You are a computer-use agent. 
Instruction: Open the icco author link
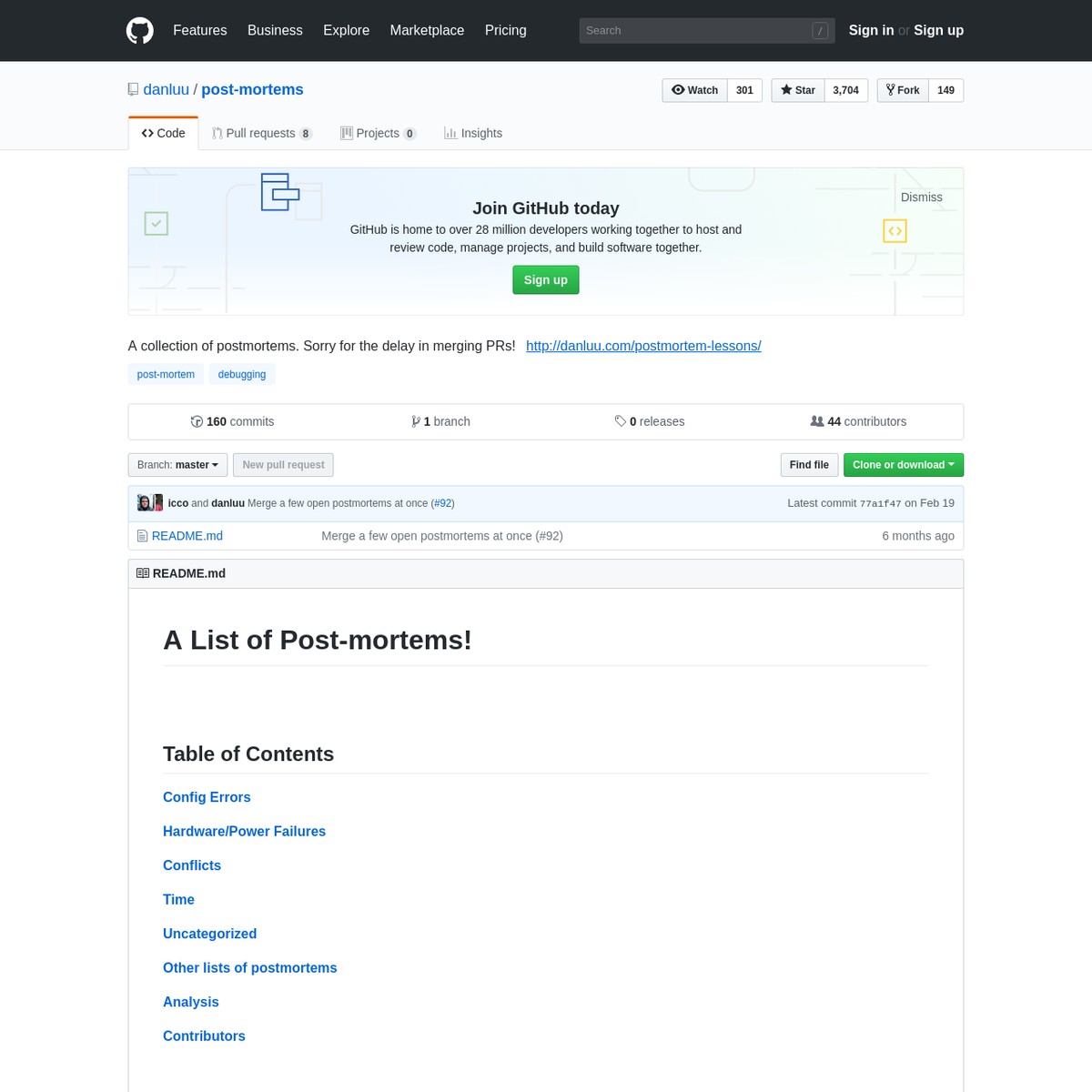point(178,503)
